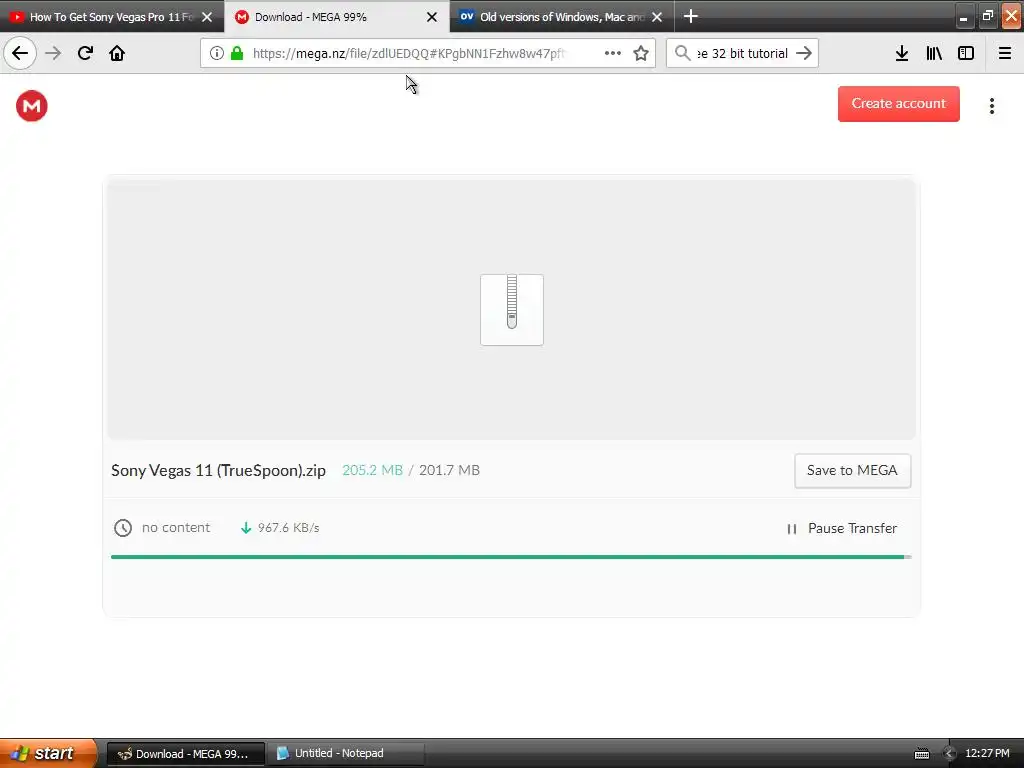The image size is (1024, 768).
Task: Click the clock icon beside no content
Action: 123,528
